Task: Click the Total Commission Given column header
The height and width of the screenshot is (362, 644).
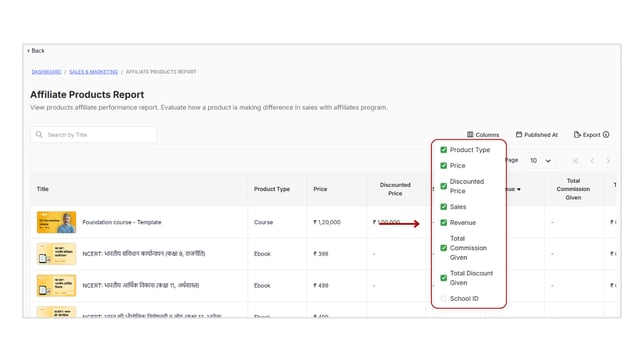Action: (573, 189)
